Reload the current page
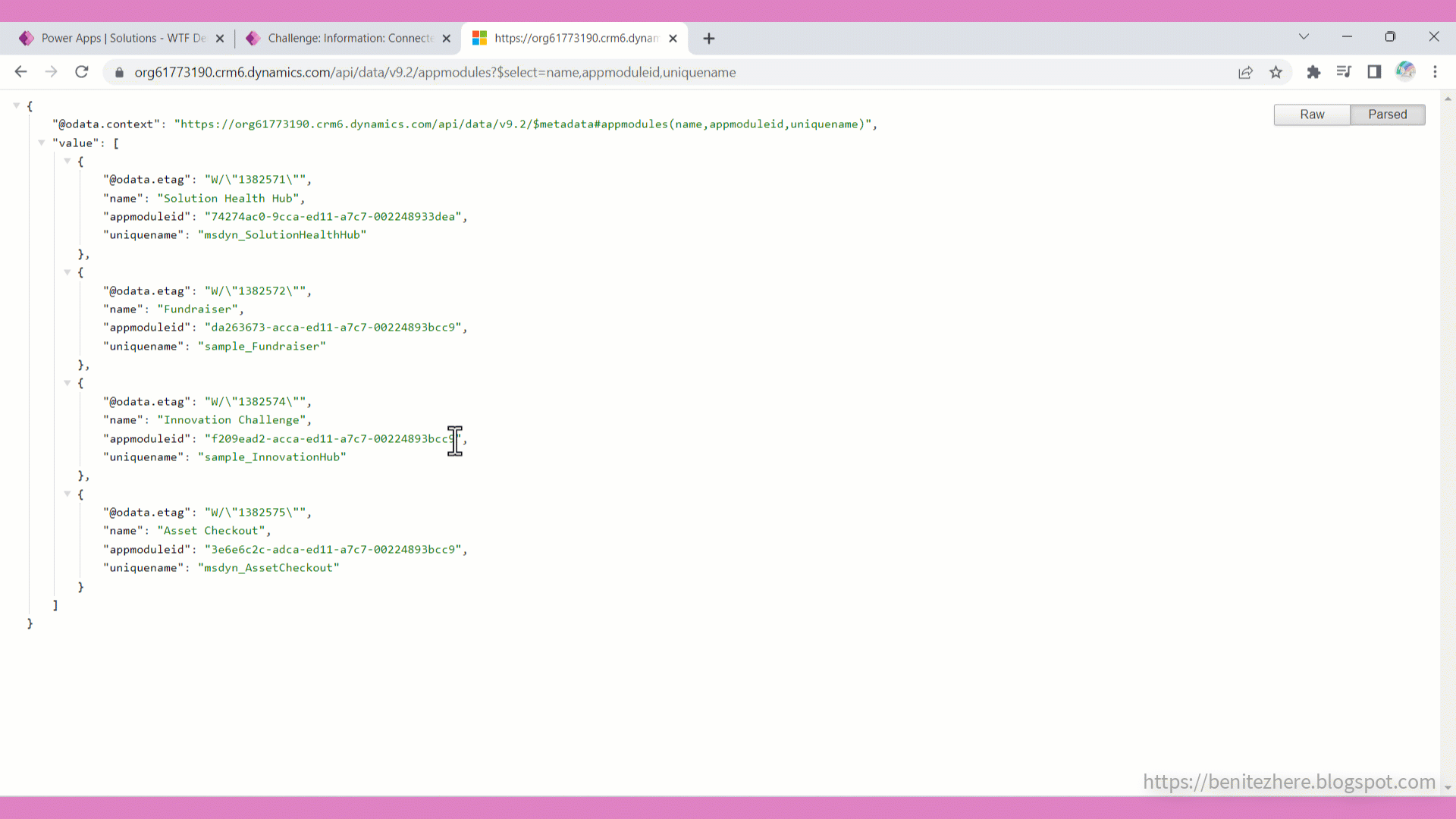Viewport: 1456px width, 819px height. tap(82, 72)
